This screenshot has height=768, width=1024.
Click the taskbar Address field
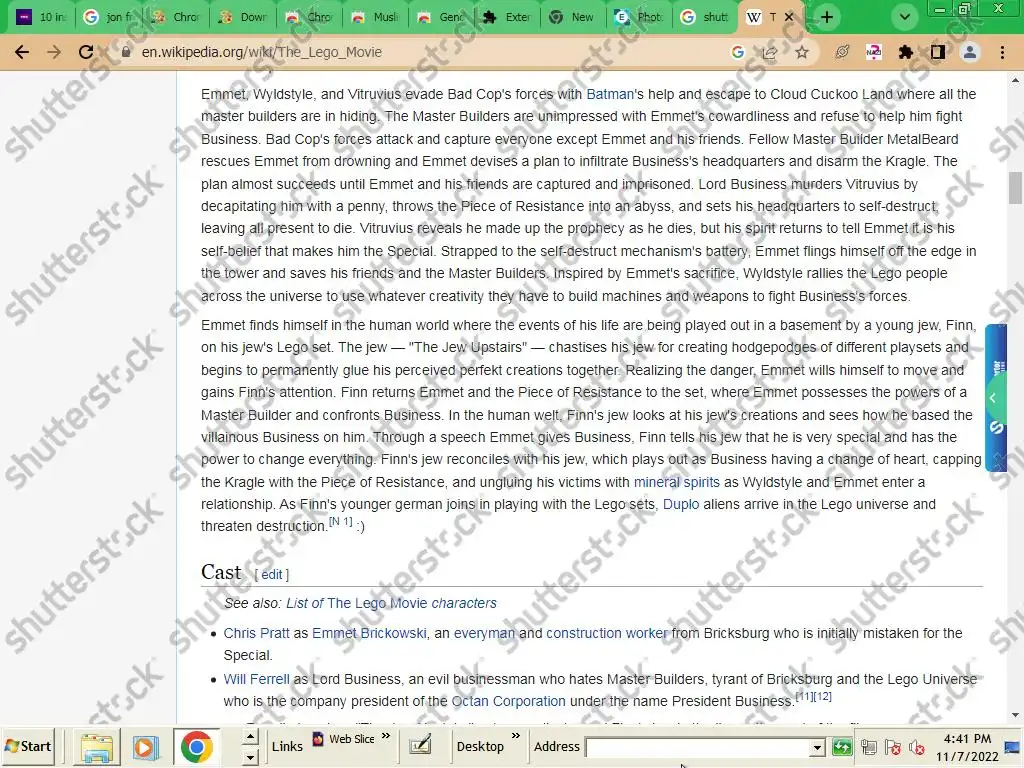point(698,747)
